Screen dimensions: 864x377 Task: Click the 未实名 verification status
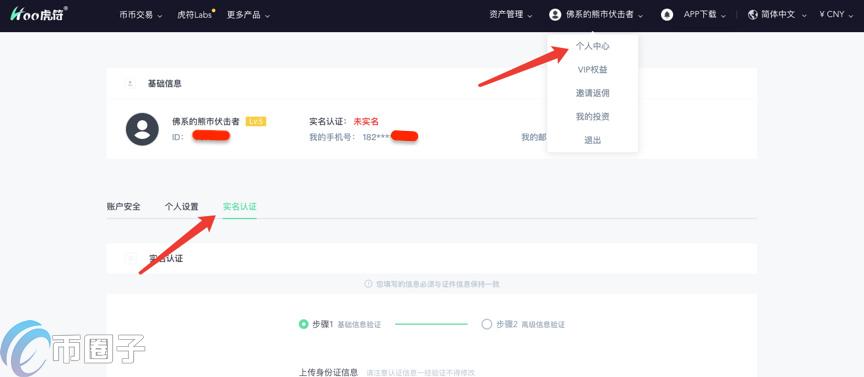tap(366, 121)
